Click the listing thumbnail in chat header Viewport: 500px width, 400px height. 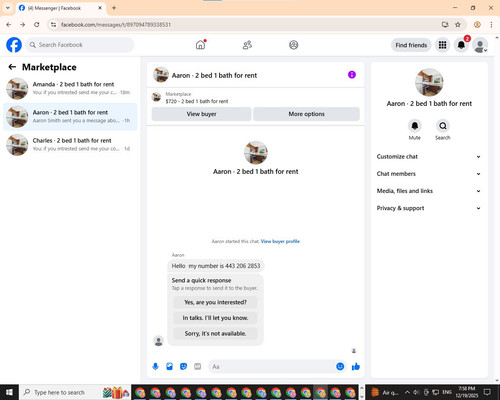[x=161, y=75]
